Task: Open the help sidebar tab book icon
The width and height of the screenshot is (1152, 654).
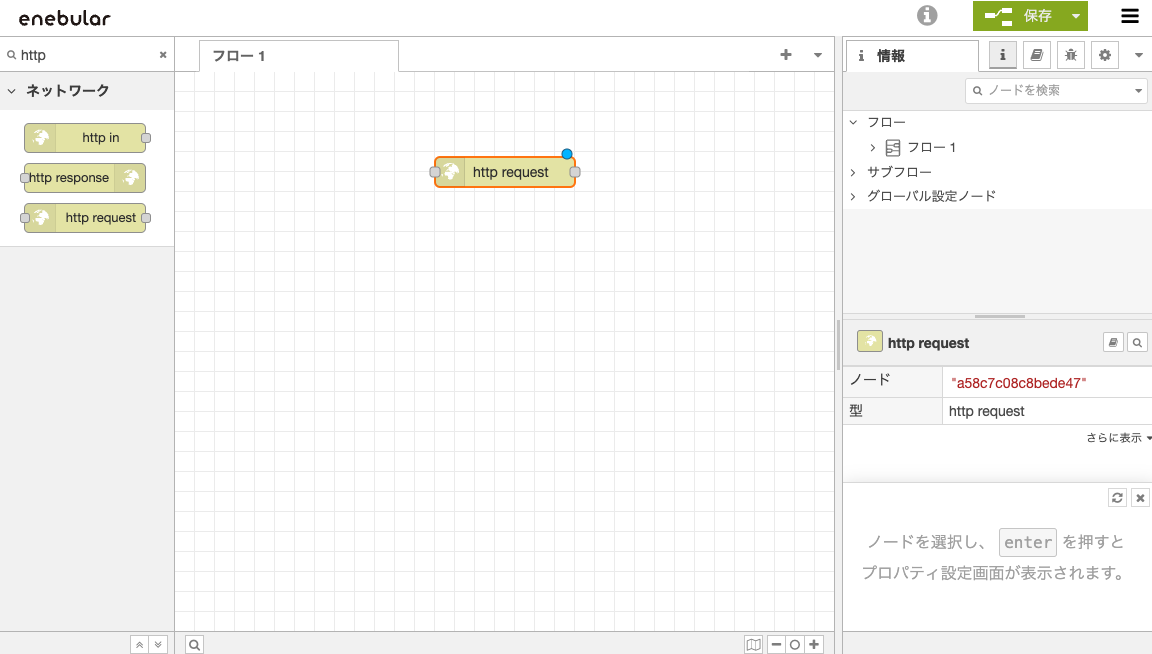Action: (1037, 55)
